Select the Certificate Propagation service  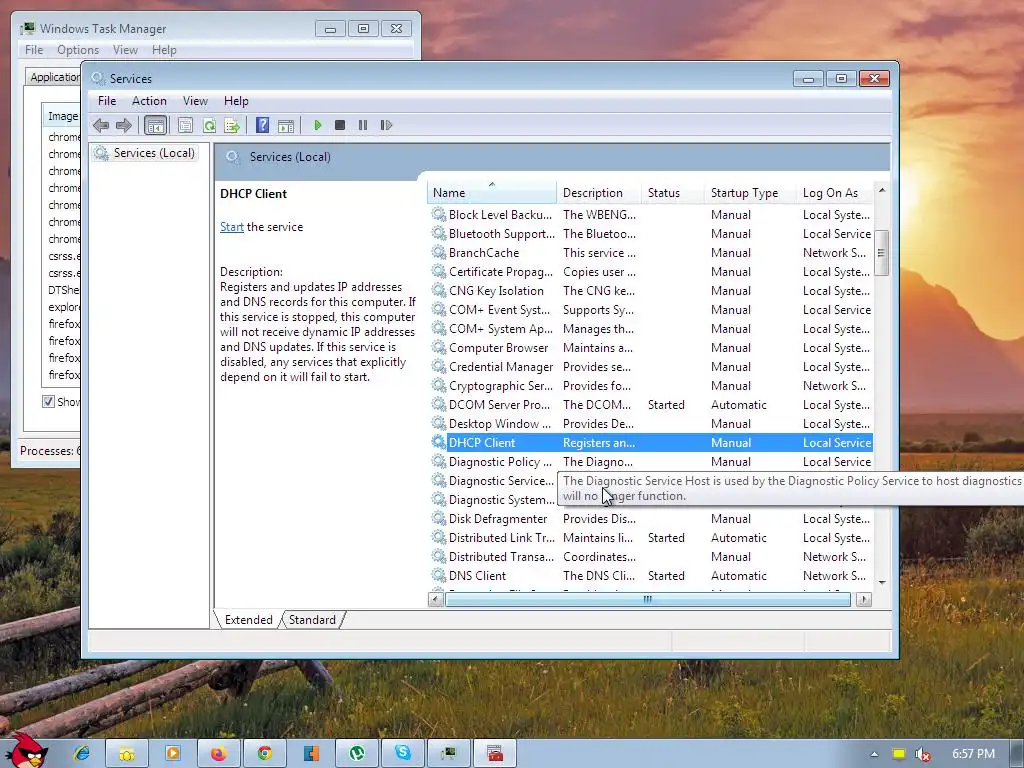point(651,272)
